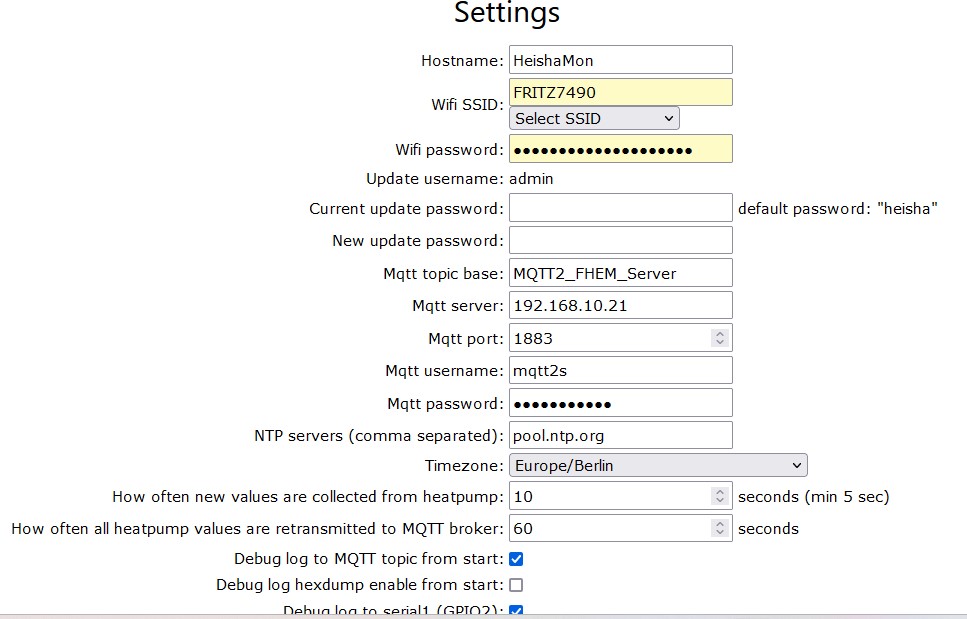Click the Wifi password field
Viewport: 967px width, 619px height.
point(620,150)
